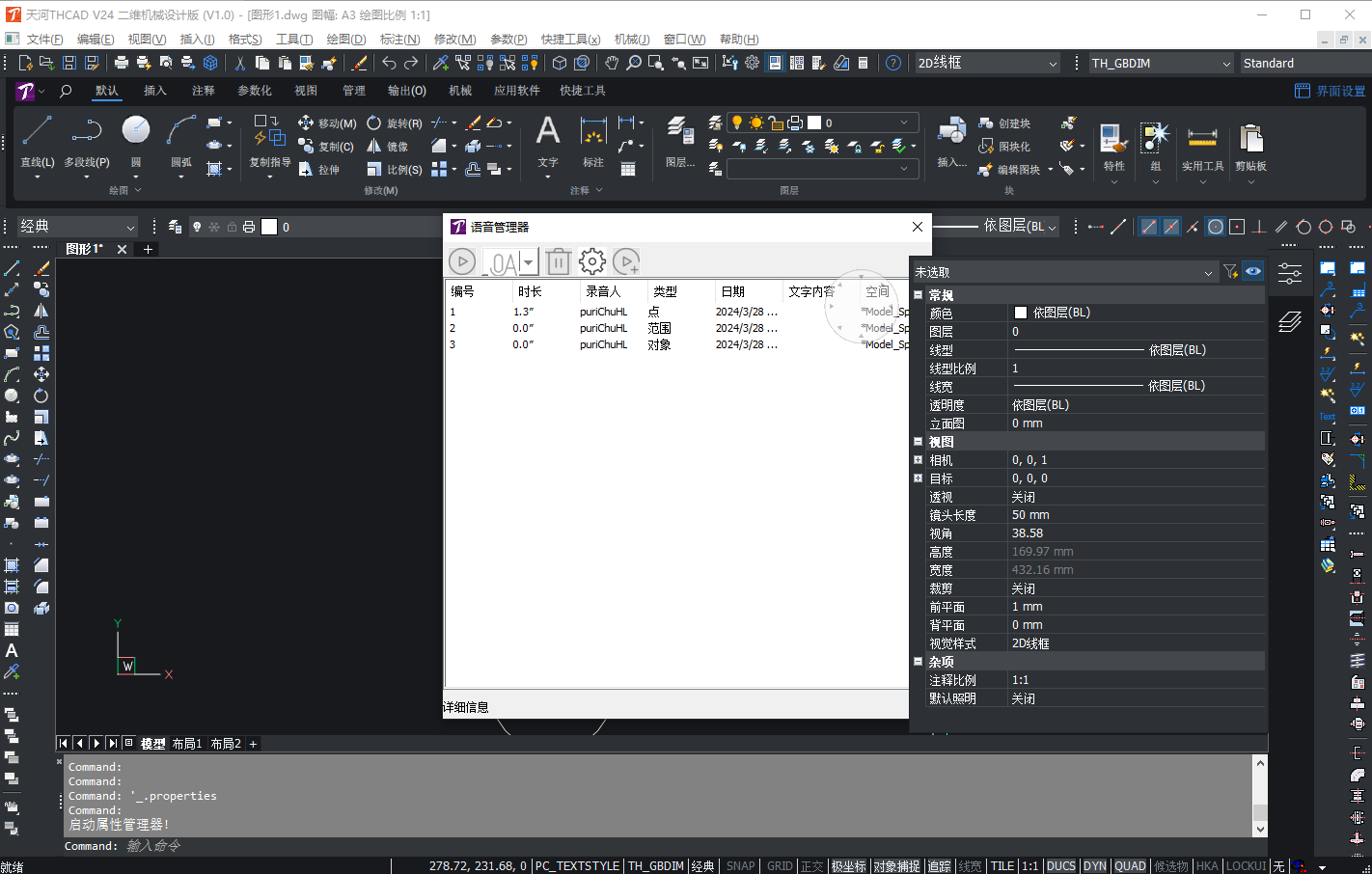Screen dimensions: 1372x874
Task: Select the Line (直线) tool
Action: (x=37, y=141)
